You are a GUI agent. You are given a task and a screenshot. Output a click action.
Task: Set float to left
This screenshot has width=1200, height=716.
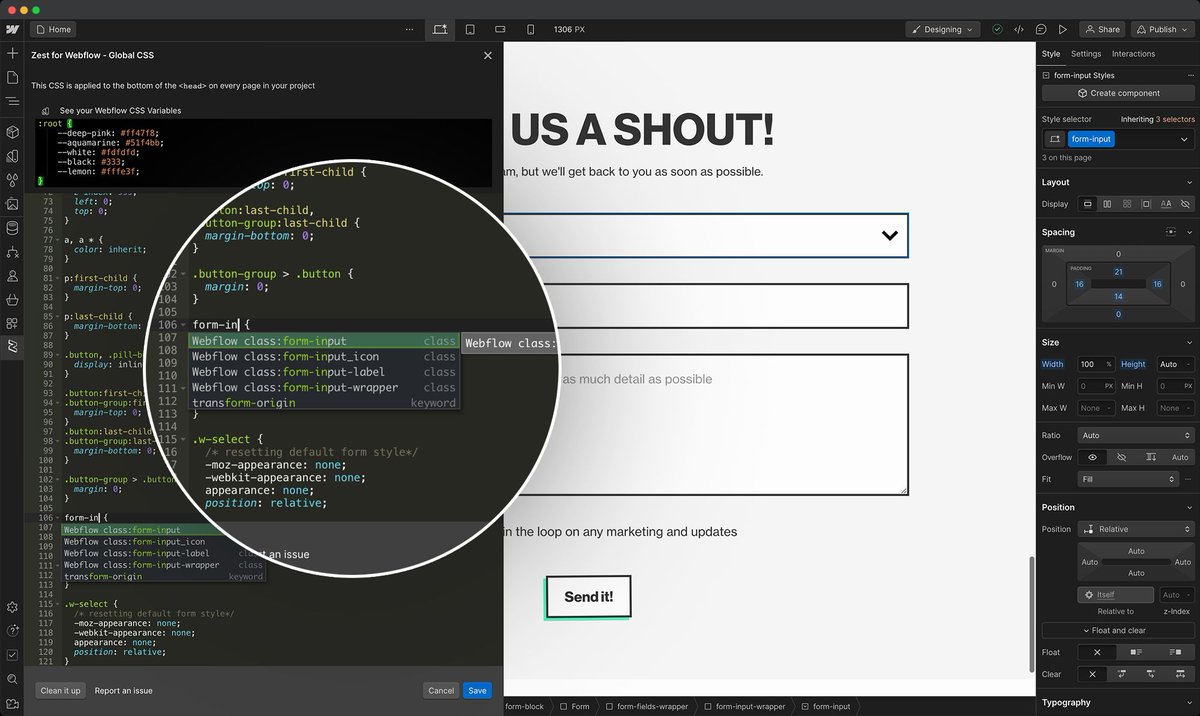[x=1135, y=652]
